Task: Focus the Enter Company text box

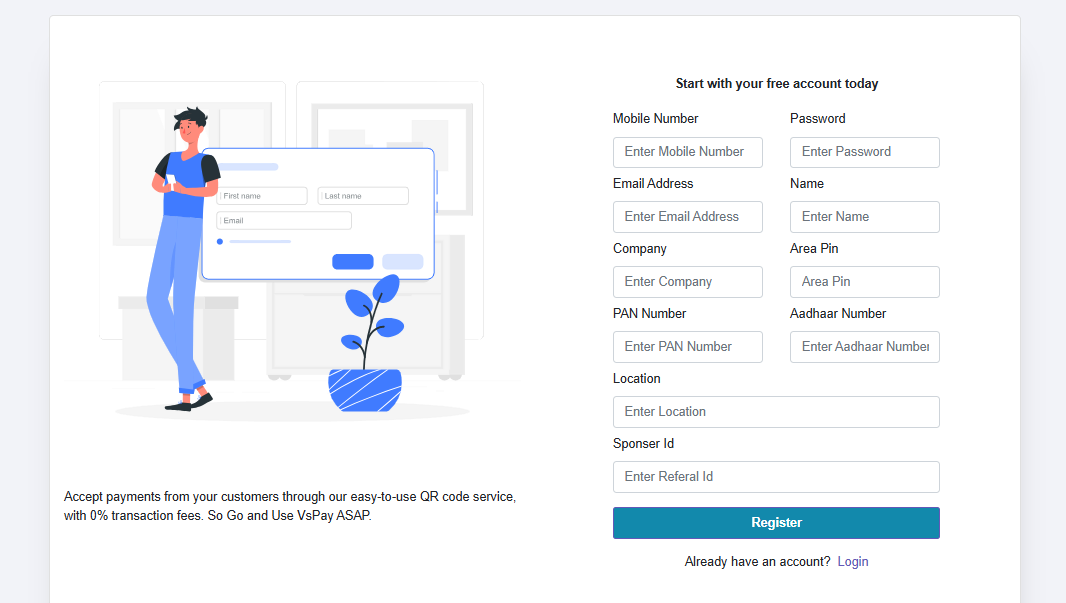Action: [687, 282]
